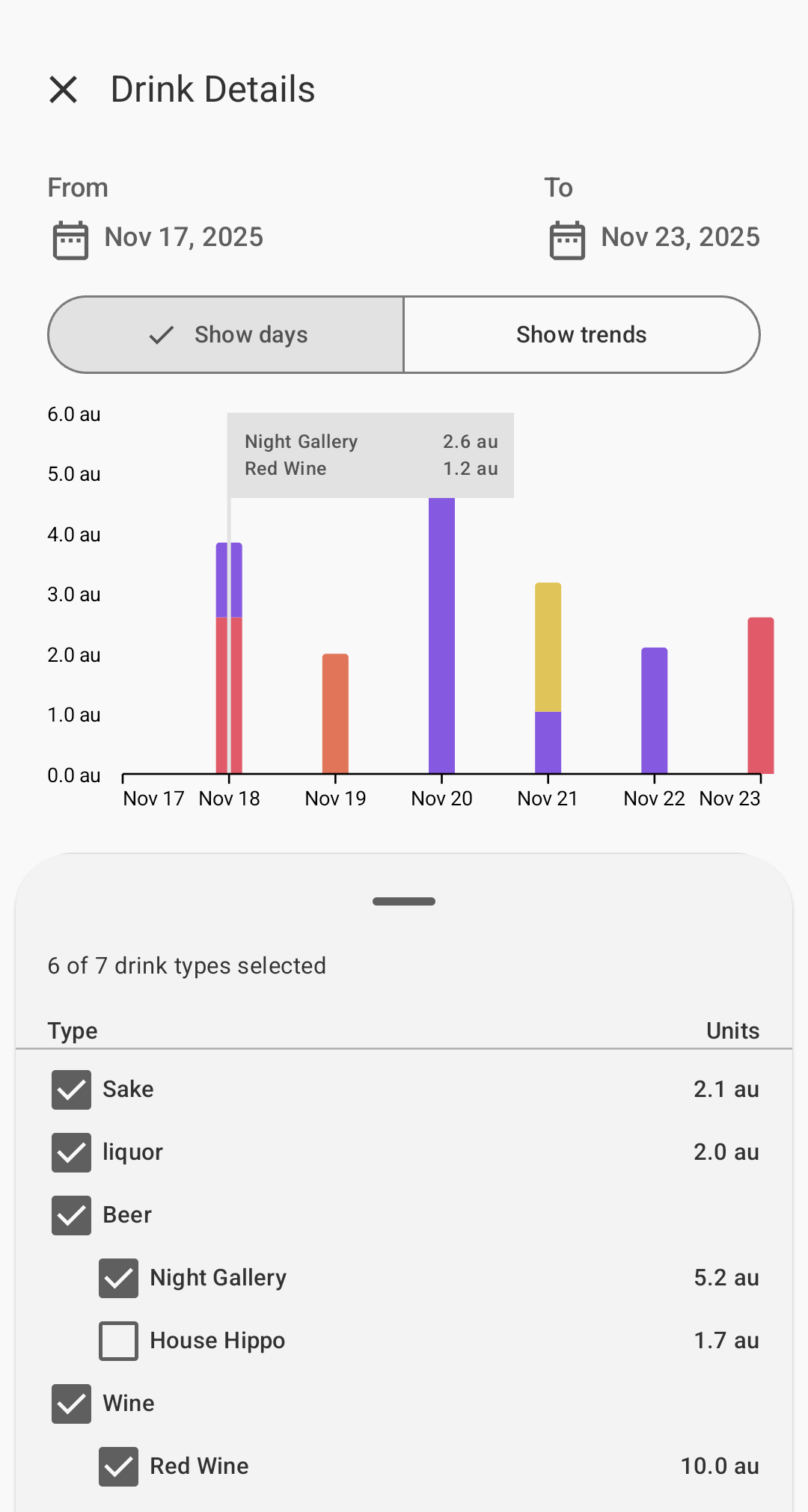The height and width of the screenshot is (1512, 808).
Task: Tap the tall purple Nov 20 bar
Action: (441, 636)
